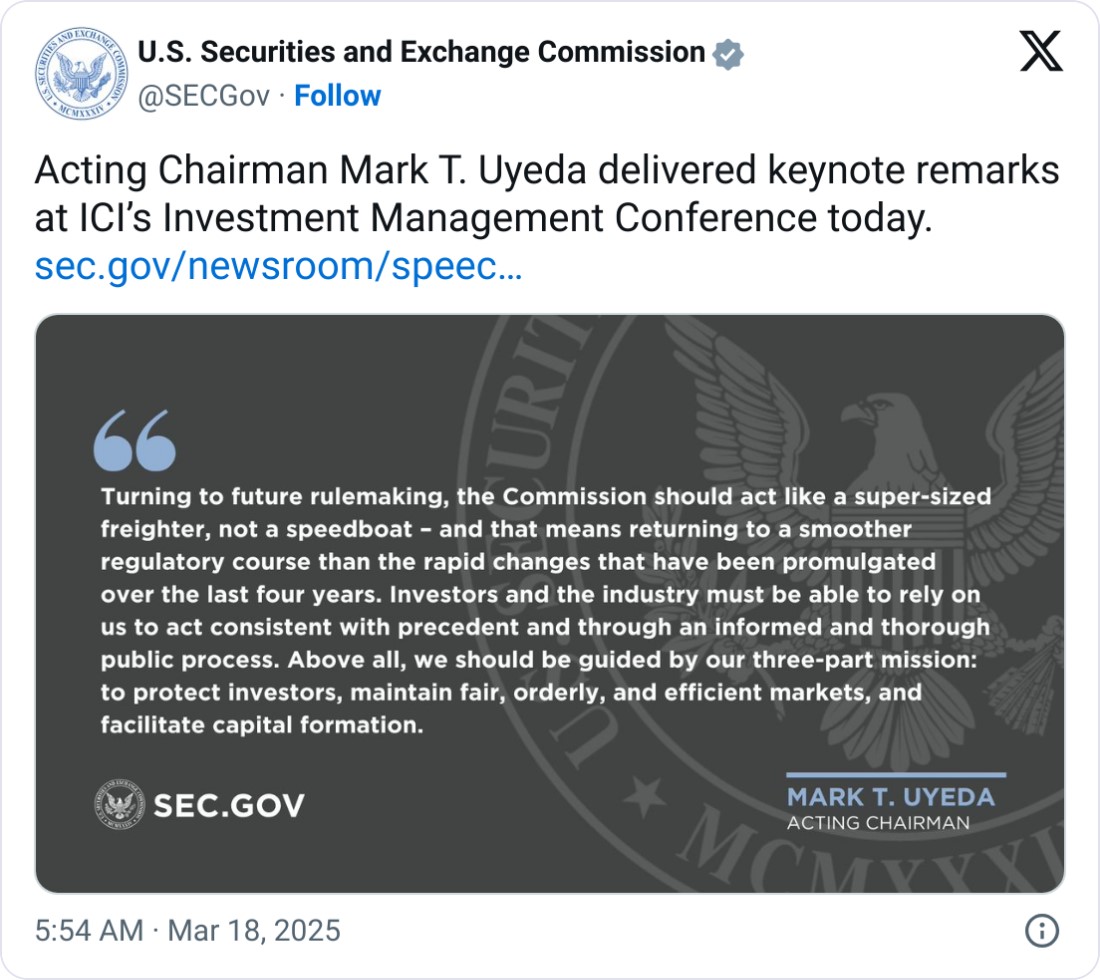Click the info icon beside timestamp

pos(1042,931)
